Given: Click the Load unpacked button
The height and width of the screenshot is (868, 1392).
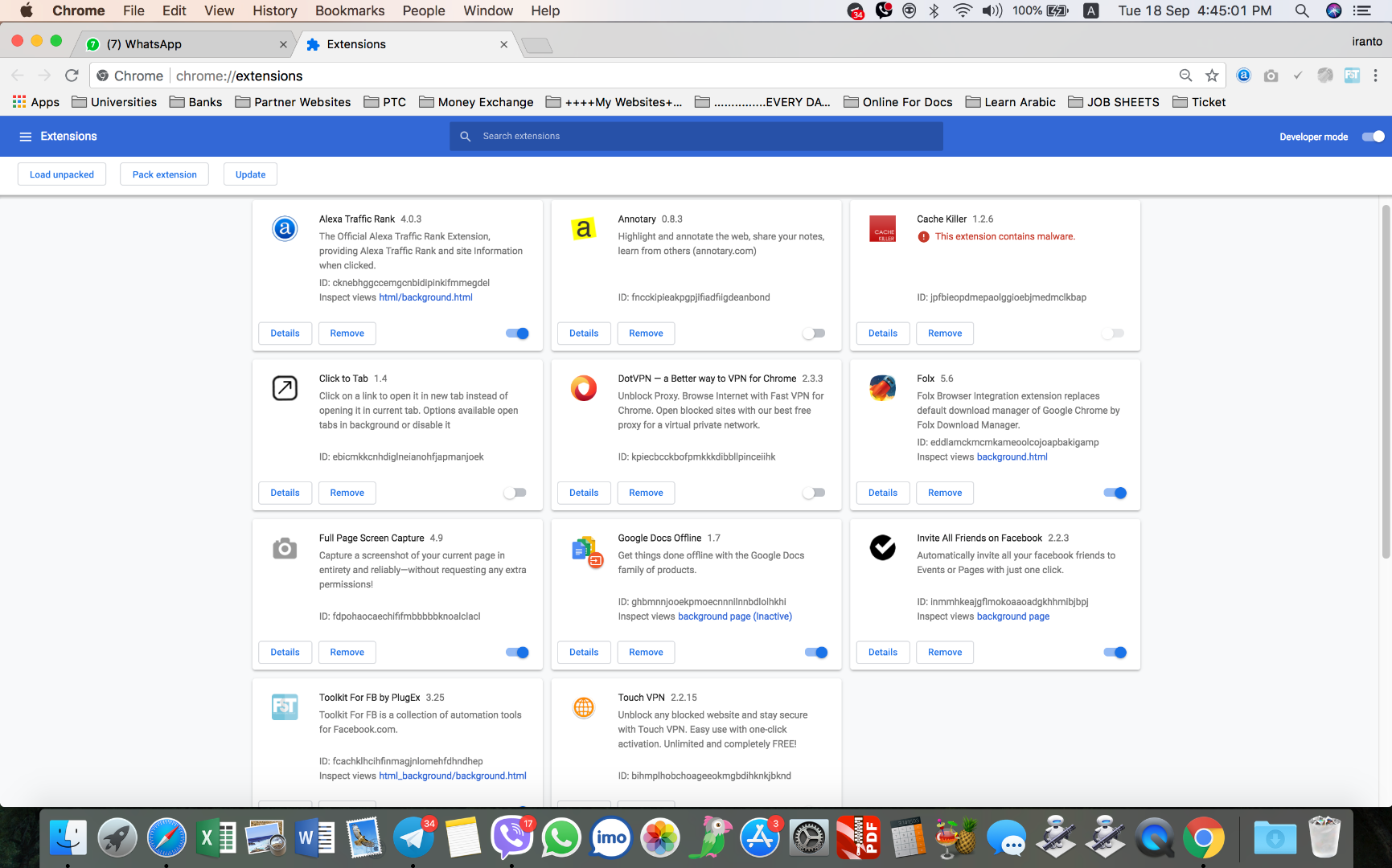Looking at the screenshot, I should 62,174.
